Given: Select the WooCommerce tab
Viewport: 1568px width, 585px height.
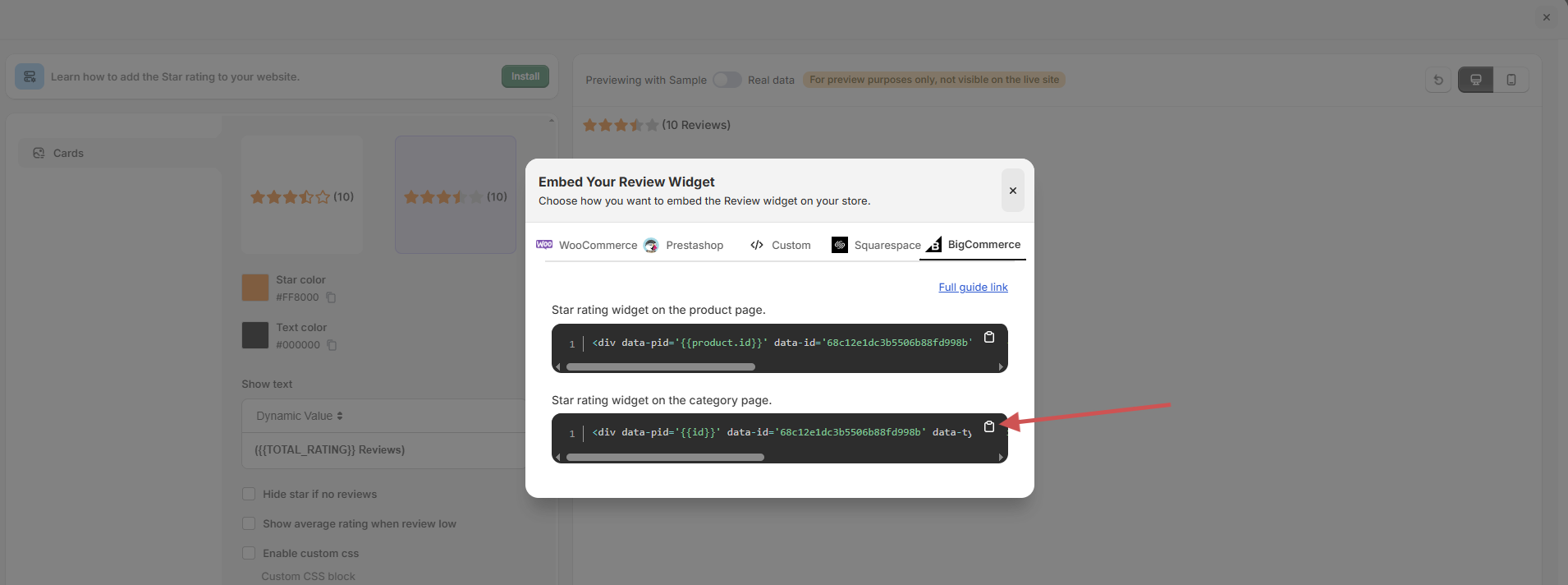Looking at the screenshot, I should coord(587,245).
